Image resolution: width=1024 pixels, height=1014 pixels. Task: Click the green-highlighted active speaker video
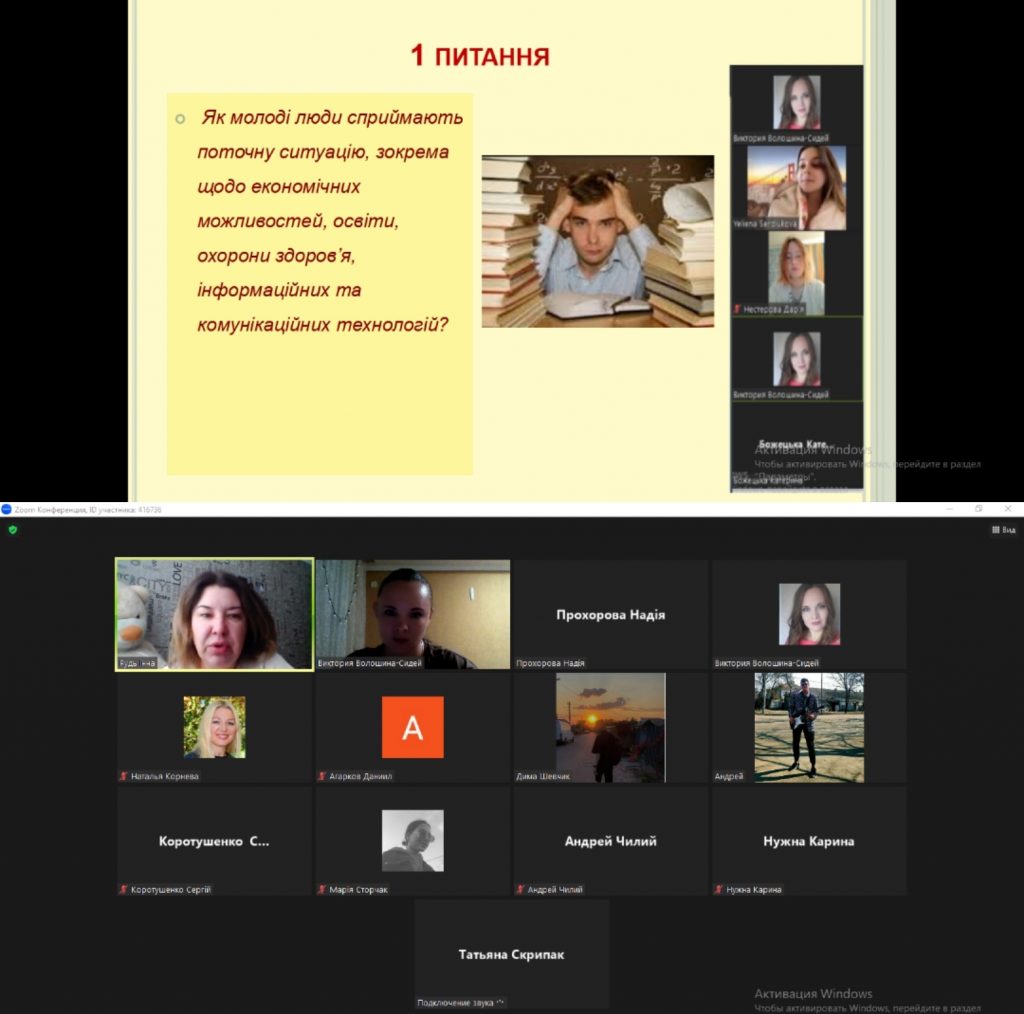coord(214,614)
